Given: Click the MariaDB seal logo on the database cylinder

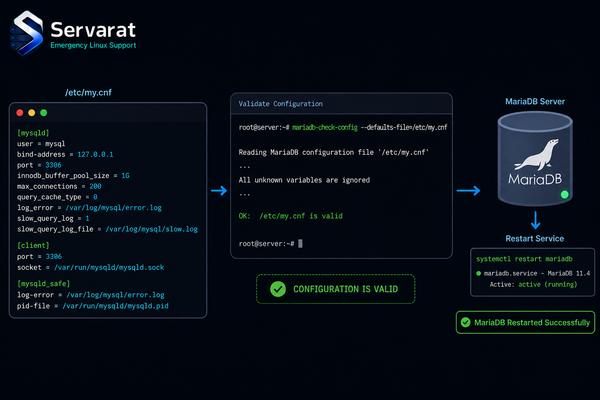Looking at the screenshot, I should (536, 155).
